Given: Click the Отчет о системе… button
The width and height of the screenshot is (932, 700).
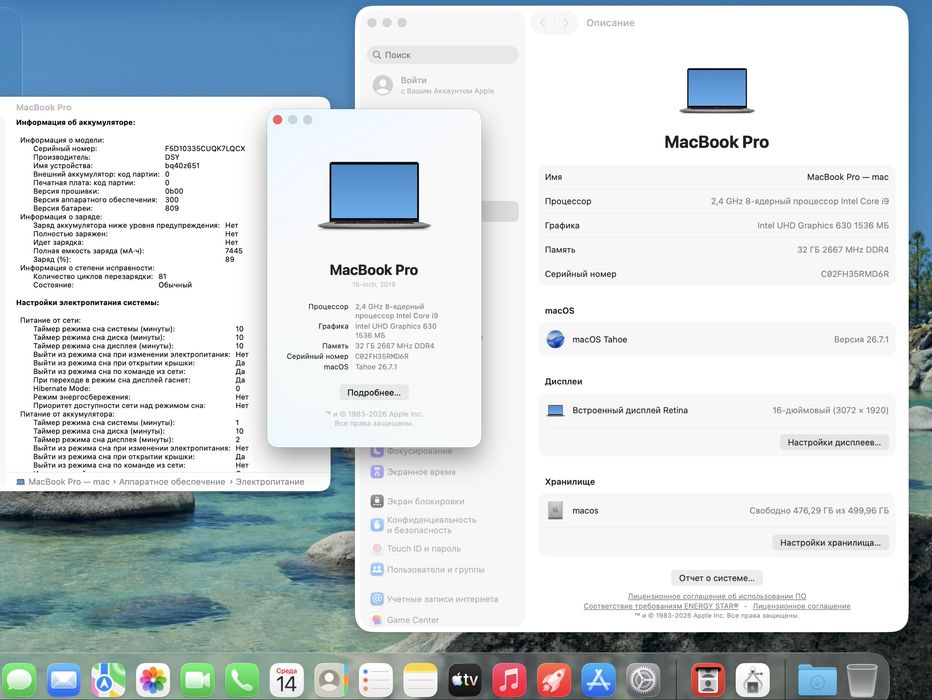Looking at the screenshot, I should click(717, 578).
